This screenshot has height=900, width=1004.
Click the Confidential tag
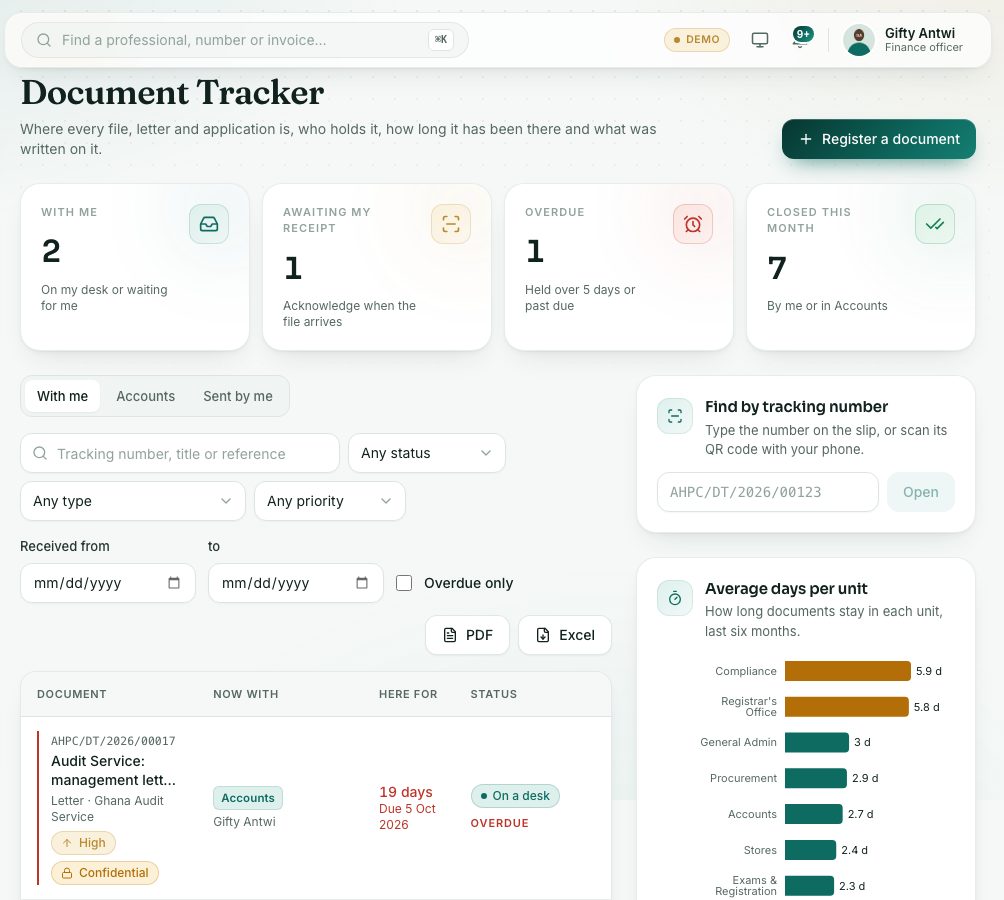105,873
